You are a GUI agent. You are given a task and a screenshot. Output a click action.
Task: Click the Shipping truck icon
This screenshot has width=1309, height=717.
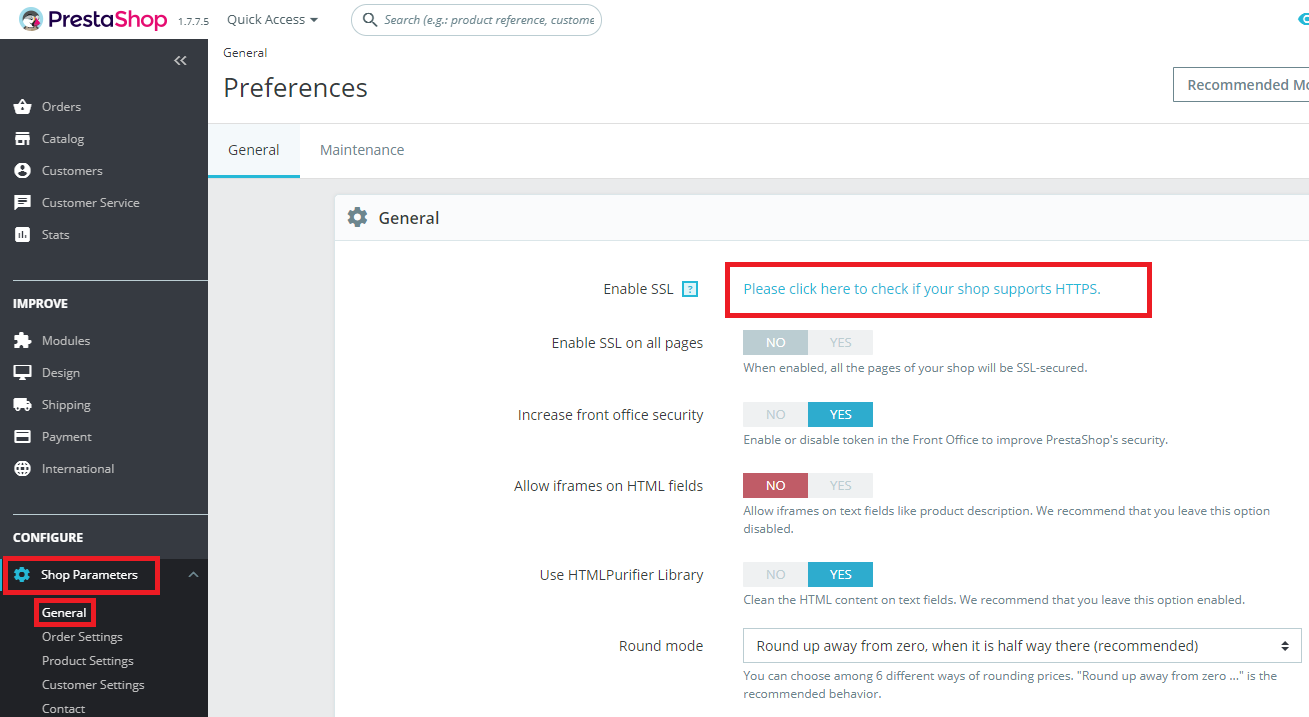(22, 405)
